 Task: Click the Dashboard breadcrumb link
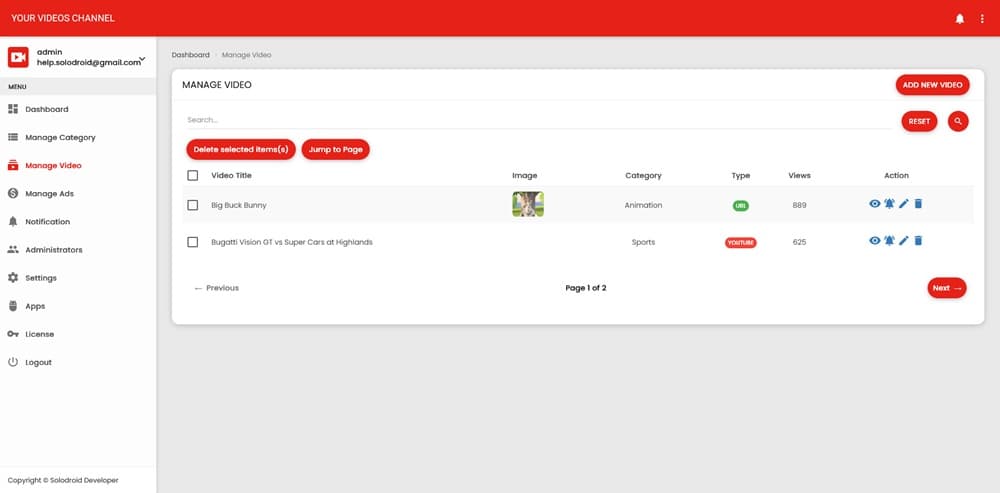(190, 55)
